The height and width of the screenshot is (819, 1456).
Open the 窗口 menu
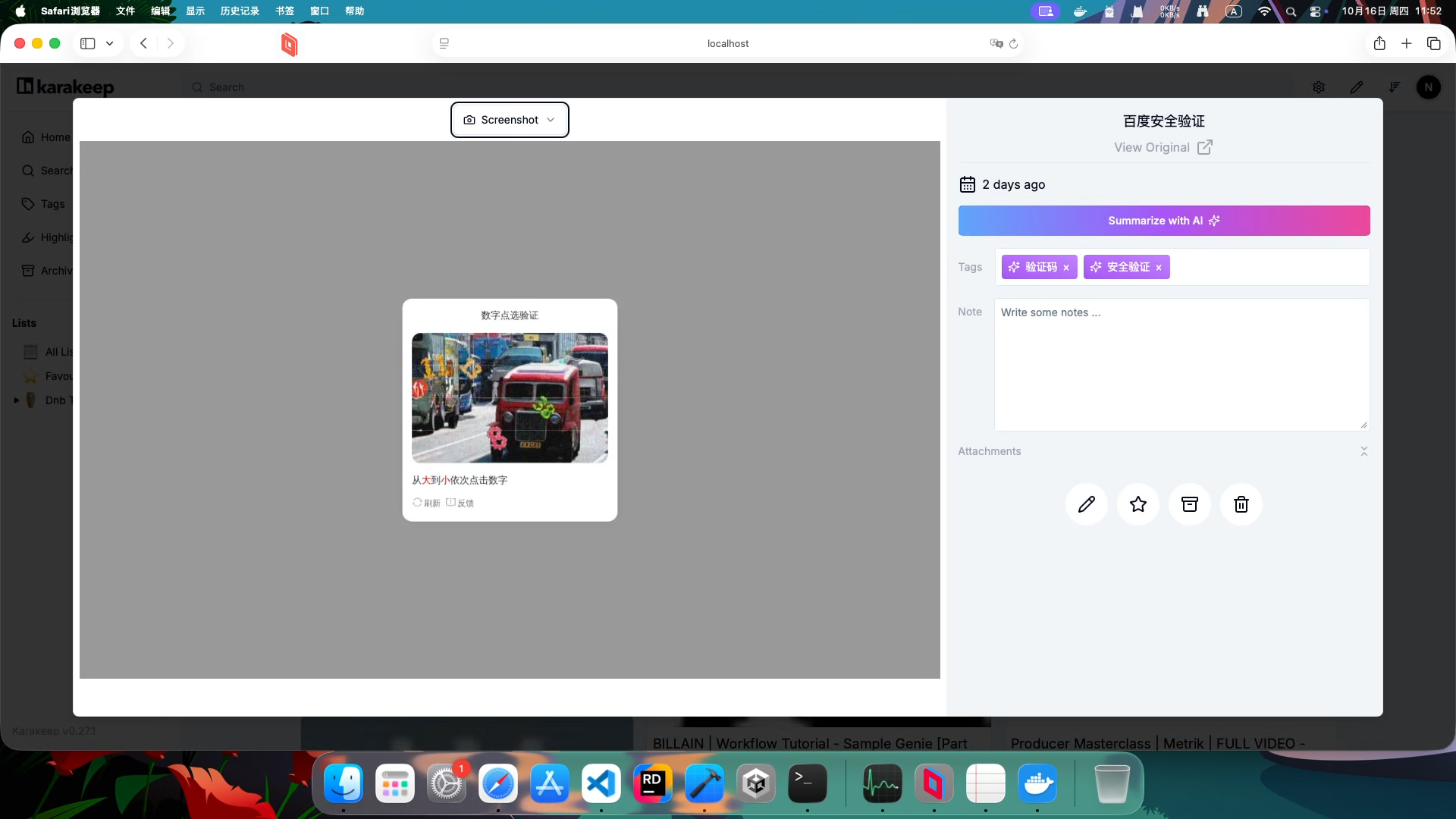tap(319, 11)
